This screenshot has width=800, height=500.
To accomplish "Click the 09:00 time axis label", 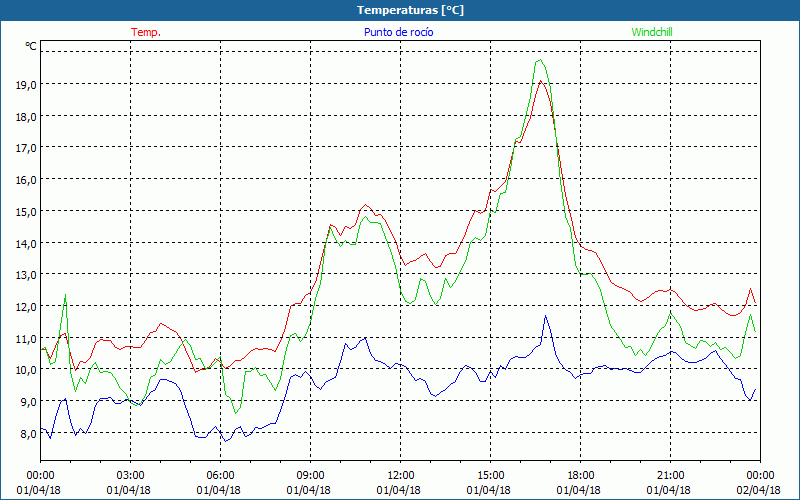I will (x=310, y=476).
